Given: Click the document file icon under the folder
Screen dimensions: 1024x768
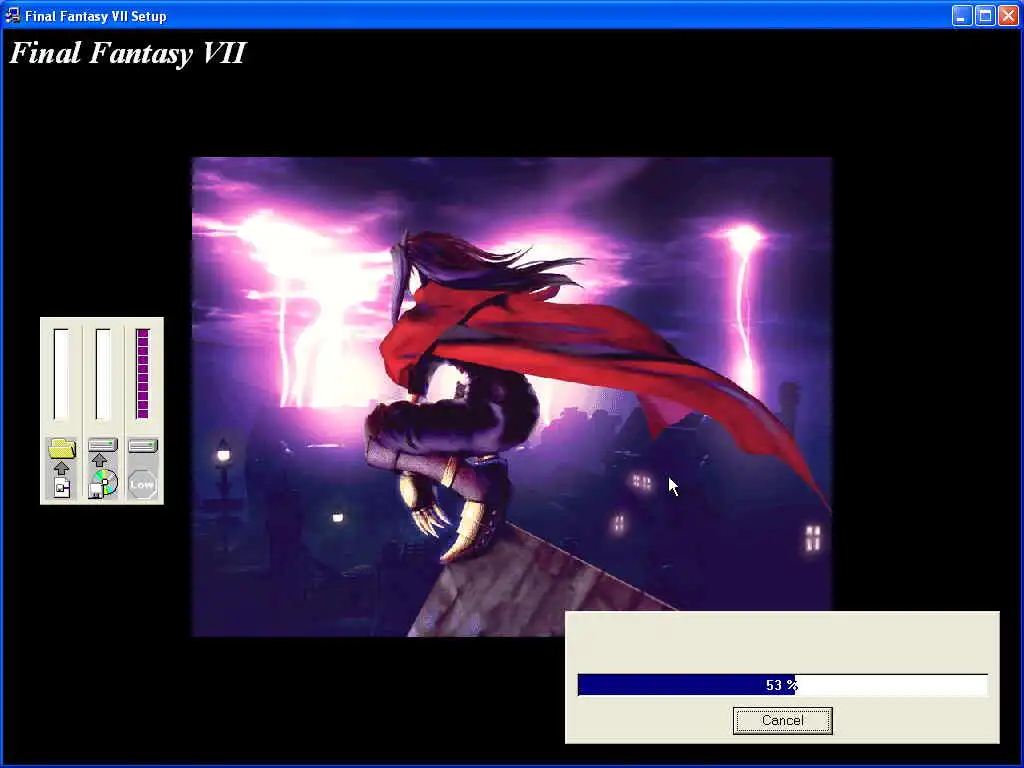Looking at the screenshot, I should pyautogui.click(x=61, y=487).
